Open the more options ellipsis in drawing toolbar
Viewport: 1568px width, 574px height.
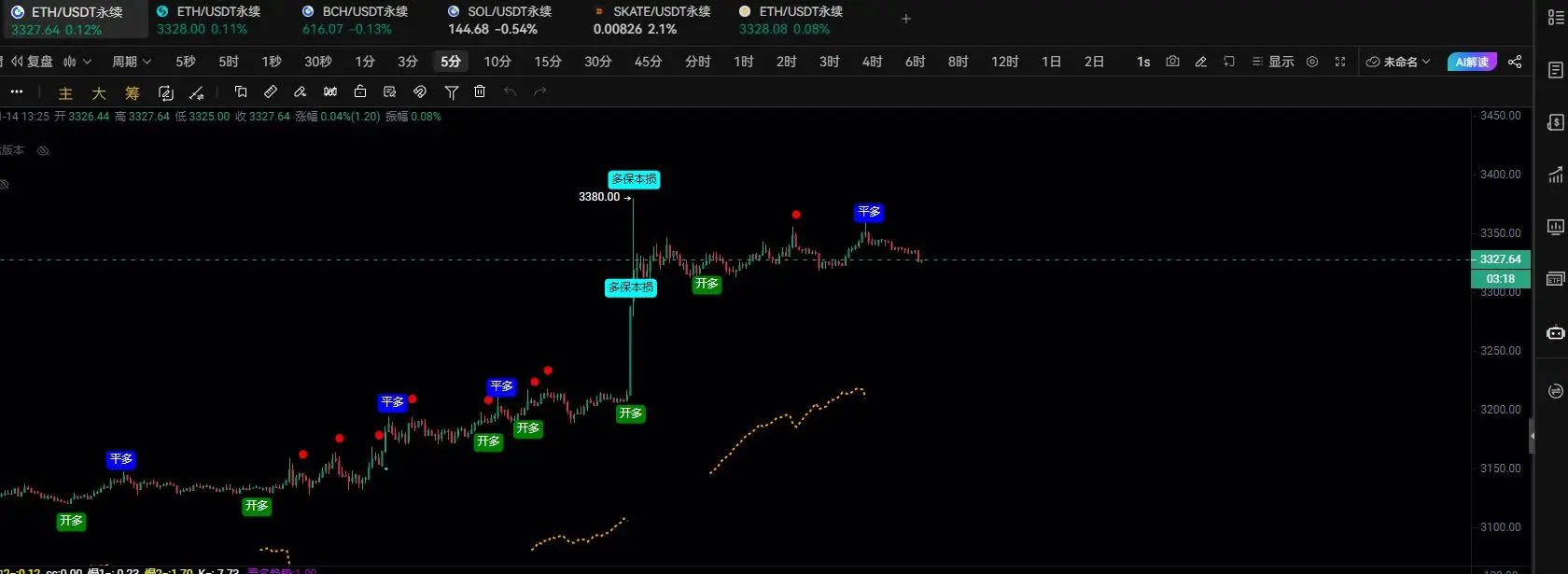17,91
